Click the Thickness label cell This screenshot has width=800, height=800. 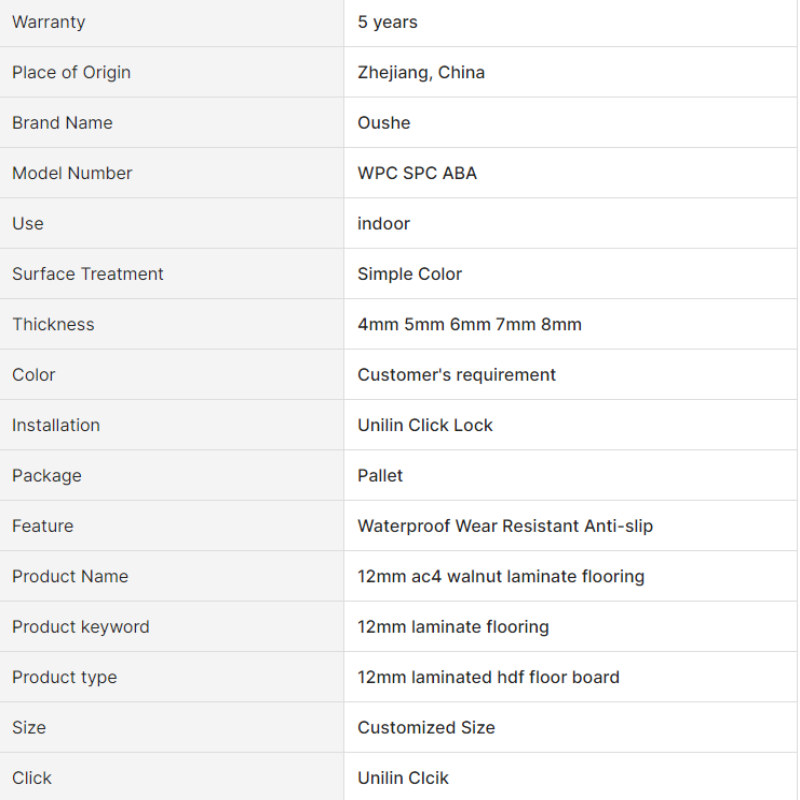(171, 324)
